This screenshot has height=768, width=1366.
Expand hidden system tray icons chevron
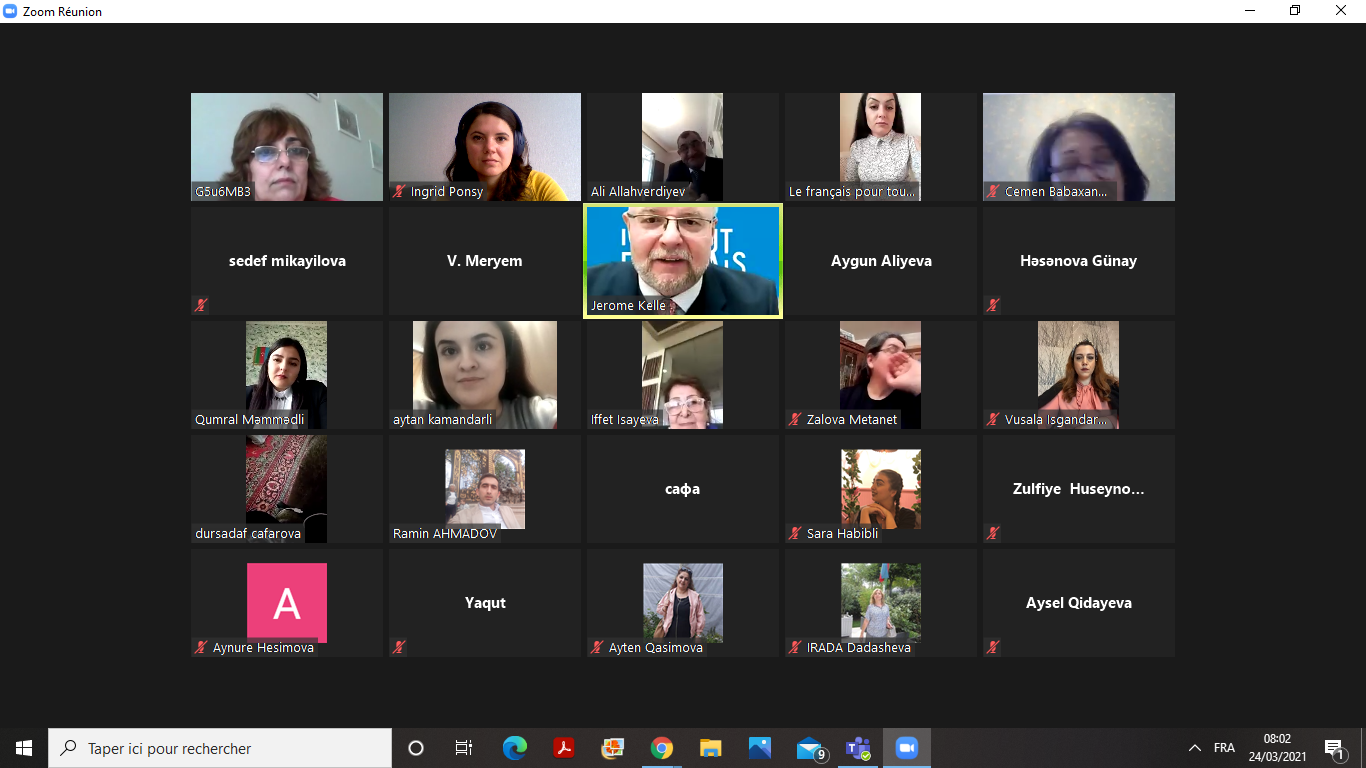coord(1194,748)
